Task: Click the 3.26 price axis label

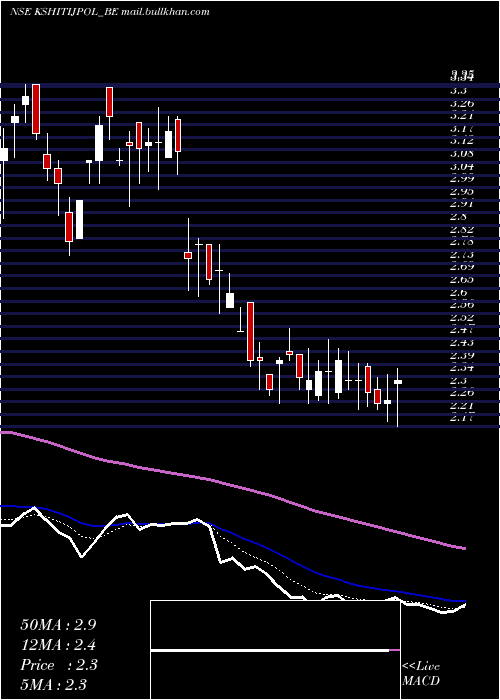Action: (x=462, y=104)
